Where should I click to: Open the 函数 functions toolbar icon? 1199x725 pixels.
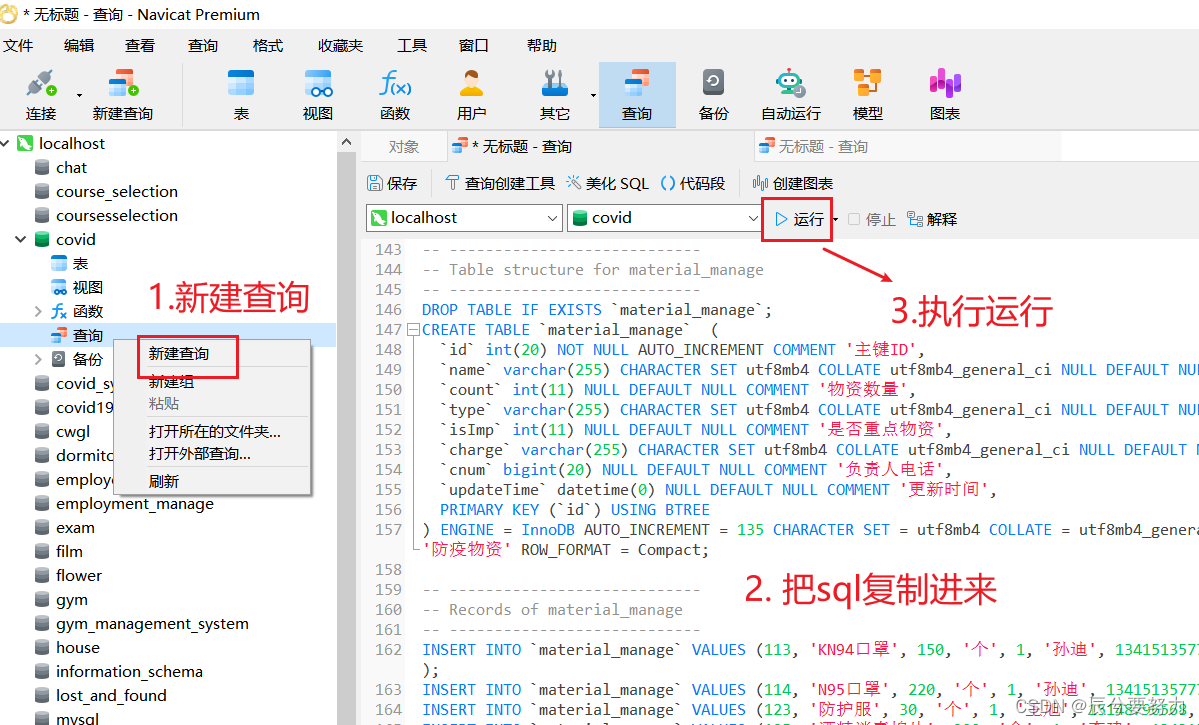tap(395, 95)
